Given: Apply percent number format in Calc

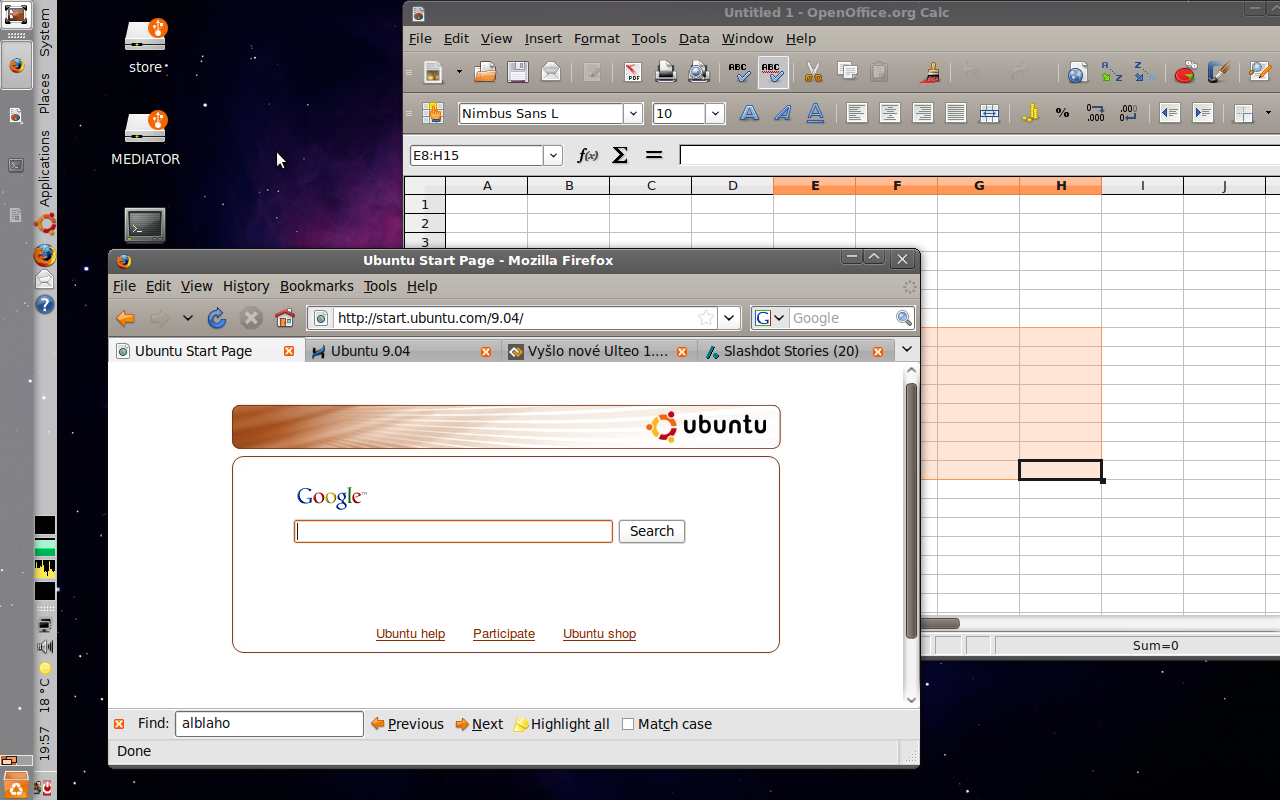Looking at the screenshot, I should point(1062,113).
